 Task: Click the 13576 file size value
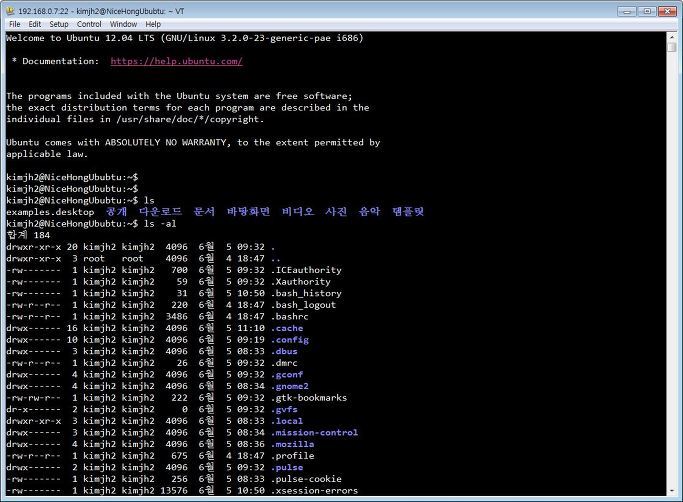pos(174,491)
